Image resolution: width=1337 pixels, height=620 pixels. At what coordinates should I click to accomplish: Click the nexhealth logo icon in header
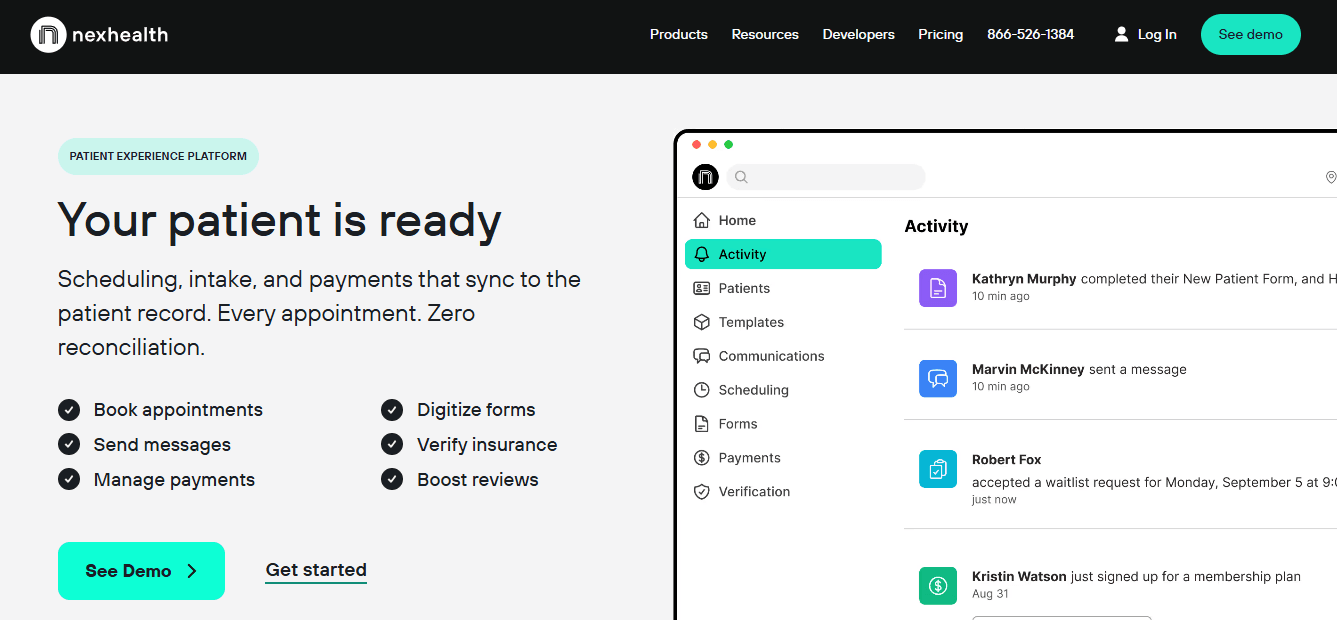point(48,35)
